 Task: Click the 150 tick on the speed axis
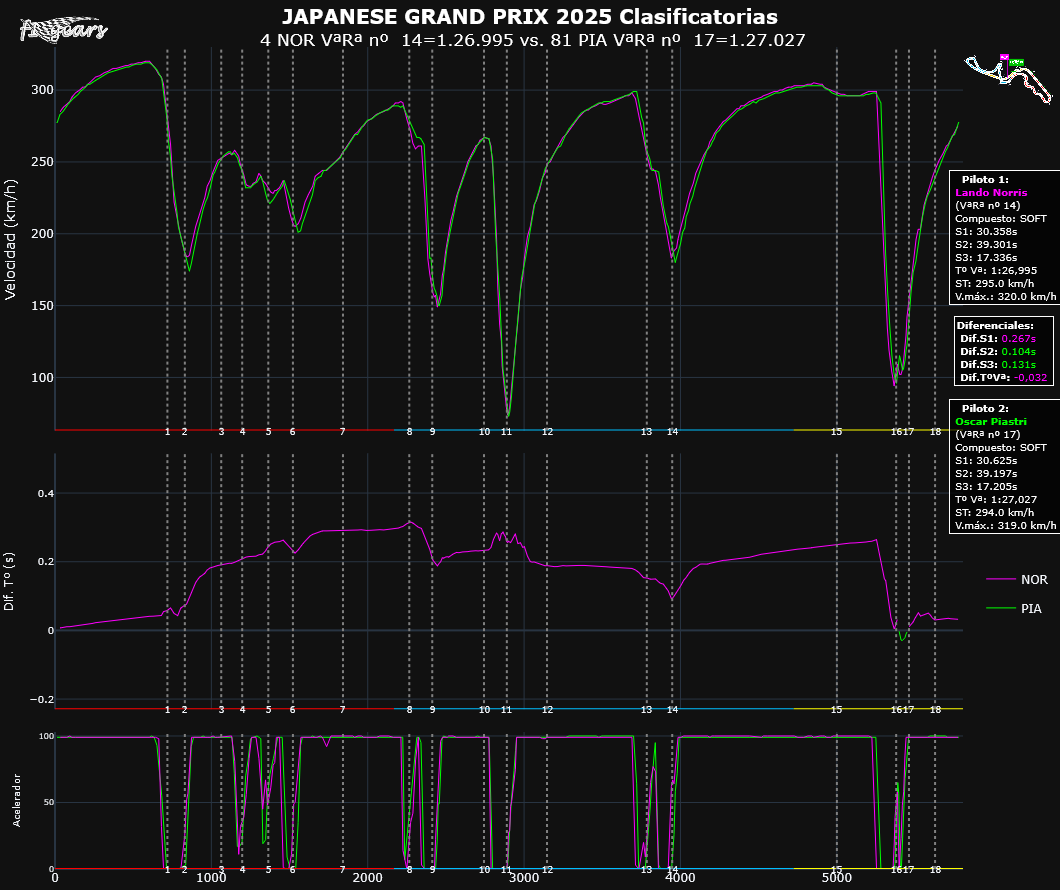tap(42, 305)
